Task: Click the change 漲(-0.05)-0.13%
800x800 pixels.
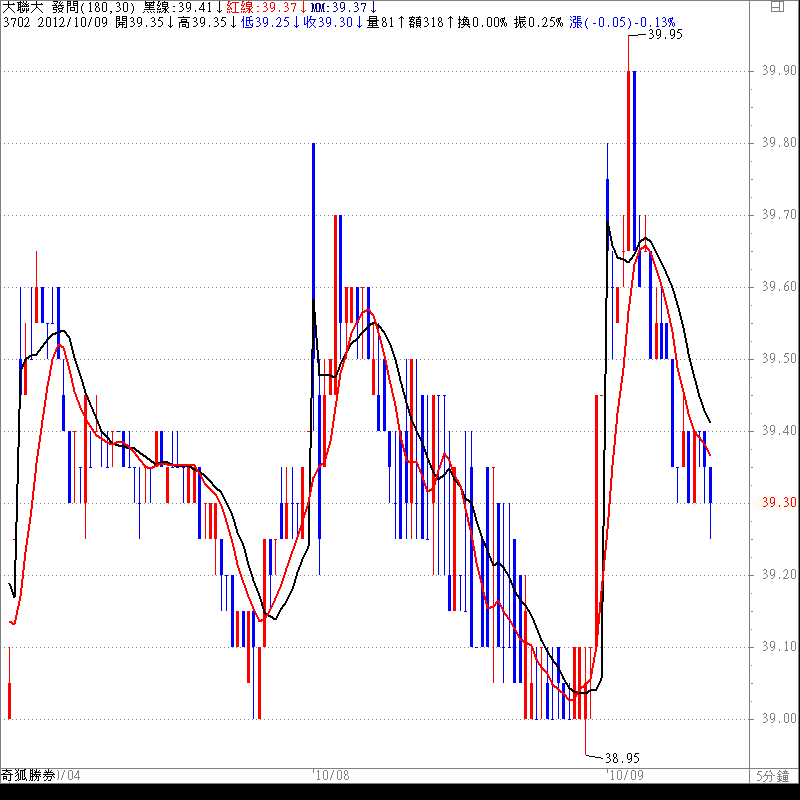Action: 622,22
